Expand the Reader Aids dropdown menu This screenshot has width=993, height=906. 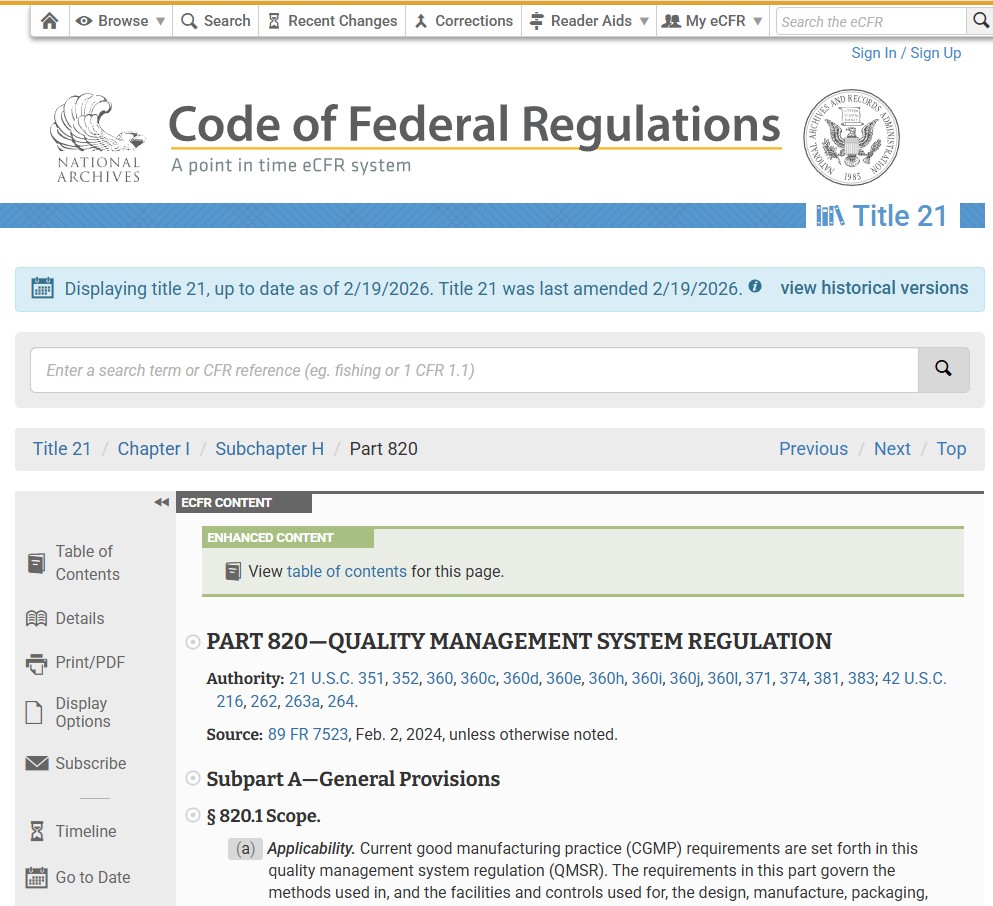[589, 21]
